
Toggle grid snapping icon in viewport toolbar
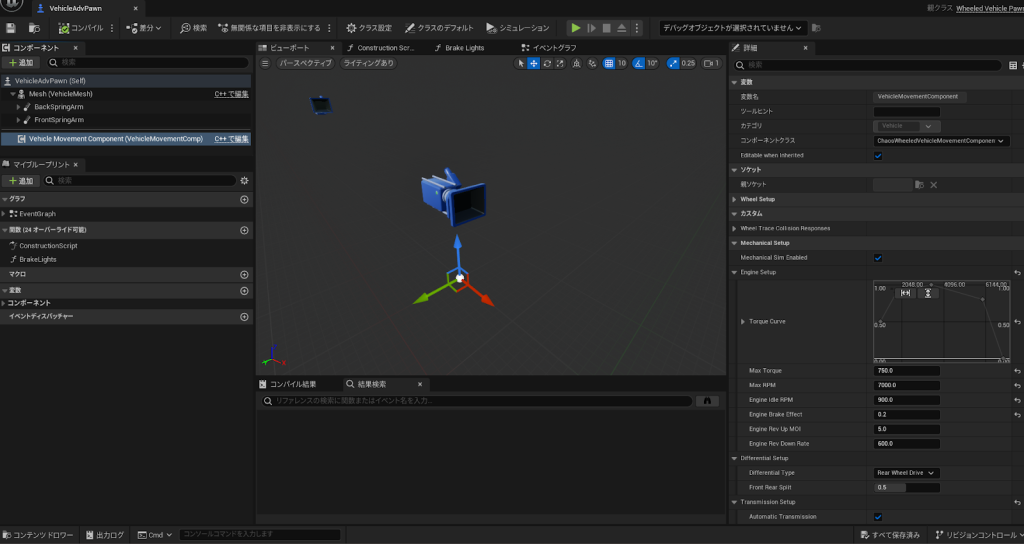pos(607,63)
